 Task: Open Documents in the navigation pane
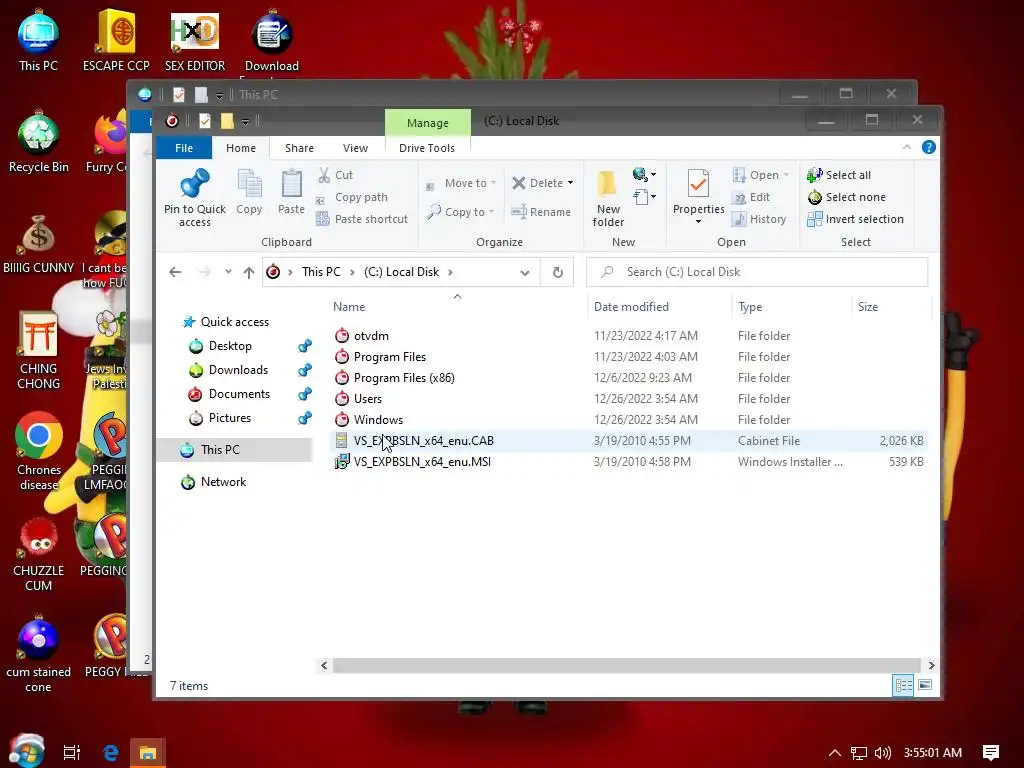pos(230,394)
